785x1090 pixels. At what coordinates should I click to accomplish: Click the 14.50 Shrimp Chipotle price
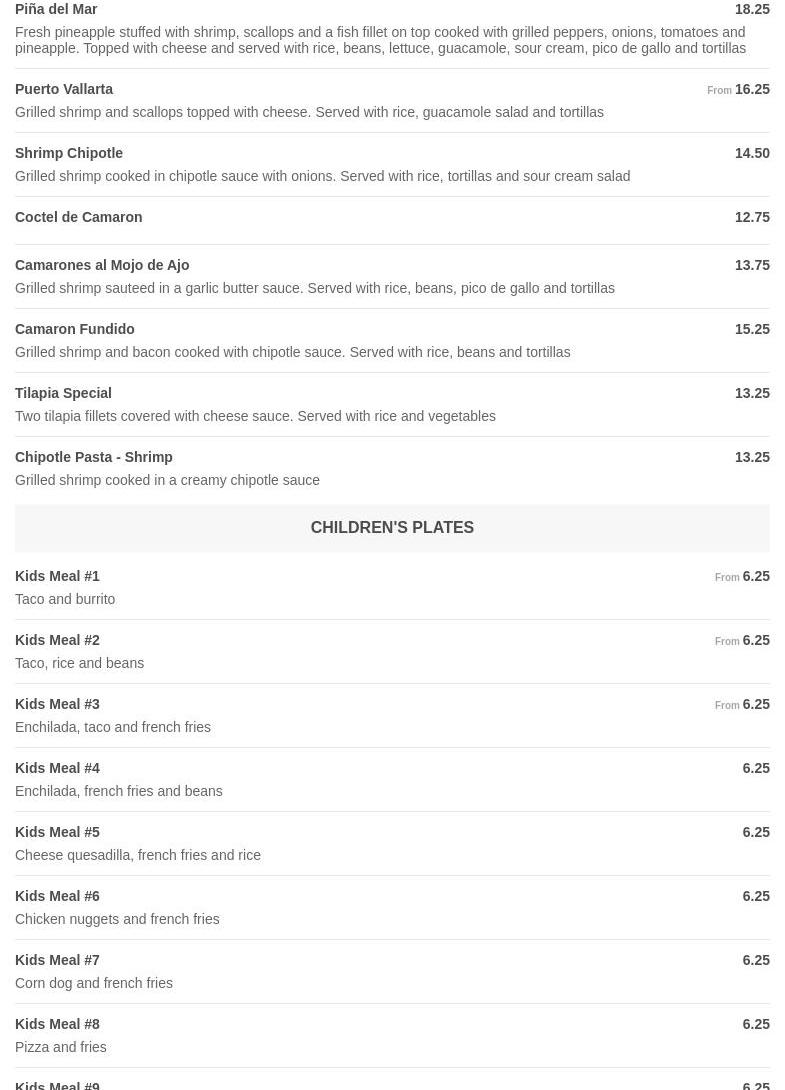752,153
